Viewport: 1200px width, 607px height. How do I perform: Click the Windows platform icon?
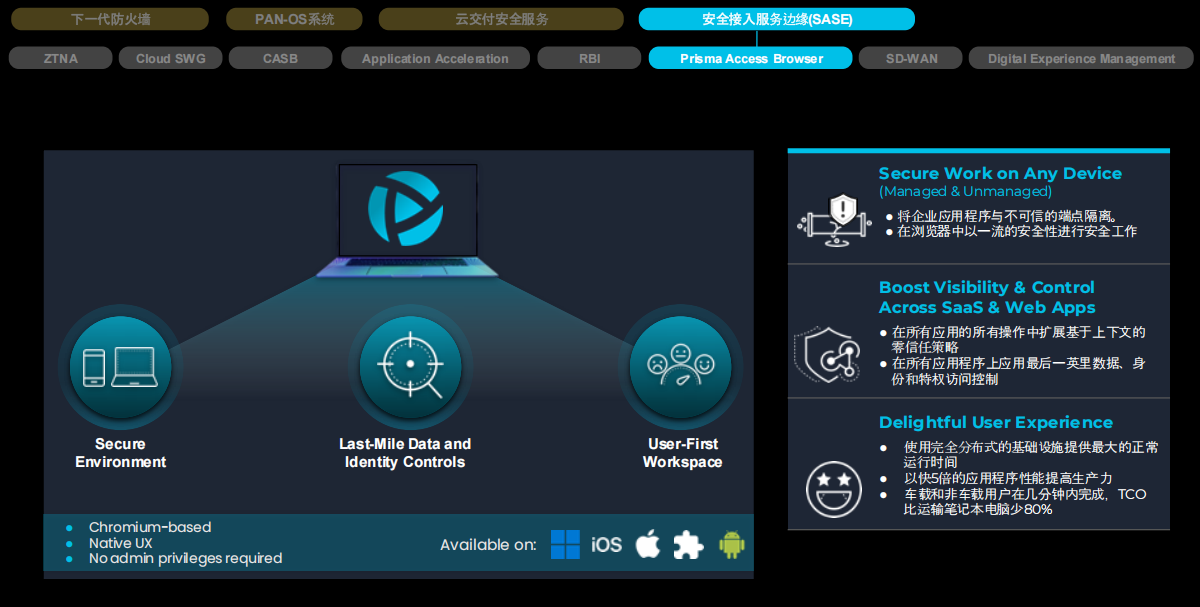pyautogui.click(x=565, y=545)
